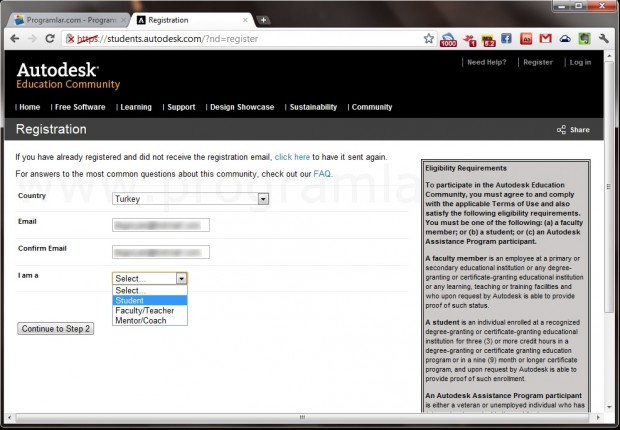Screen dimensions: 620x430
Task: Click the Log in link
Action: click(x=580, y=62)
